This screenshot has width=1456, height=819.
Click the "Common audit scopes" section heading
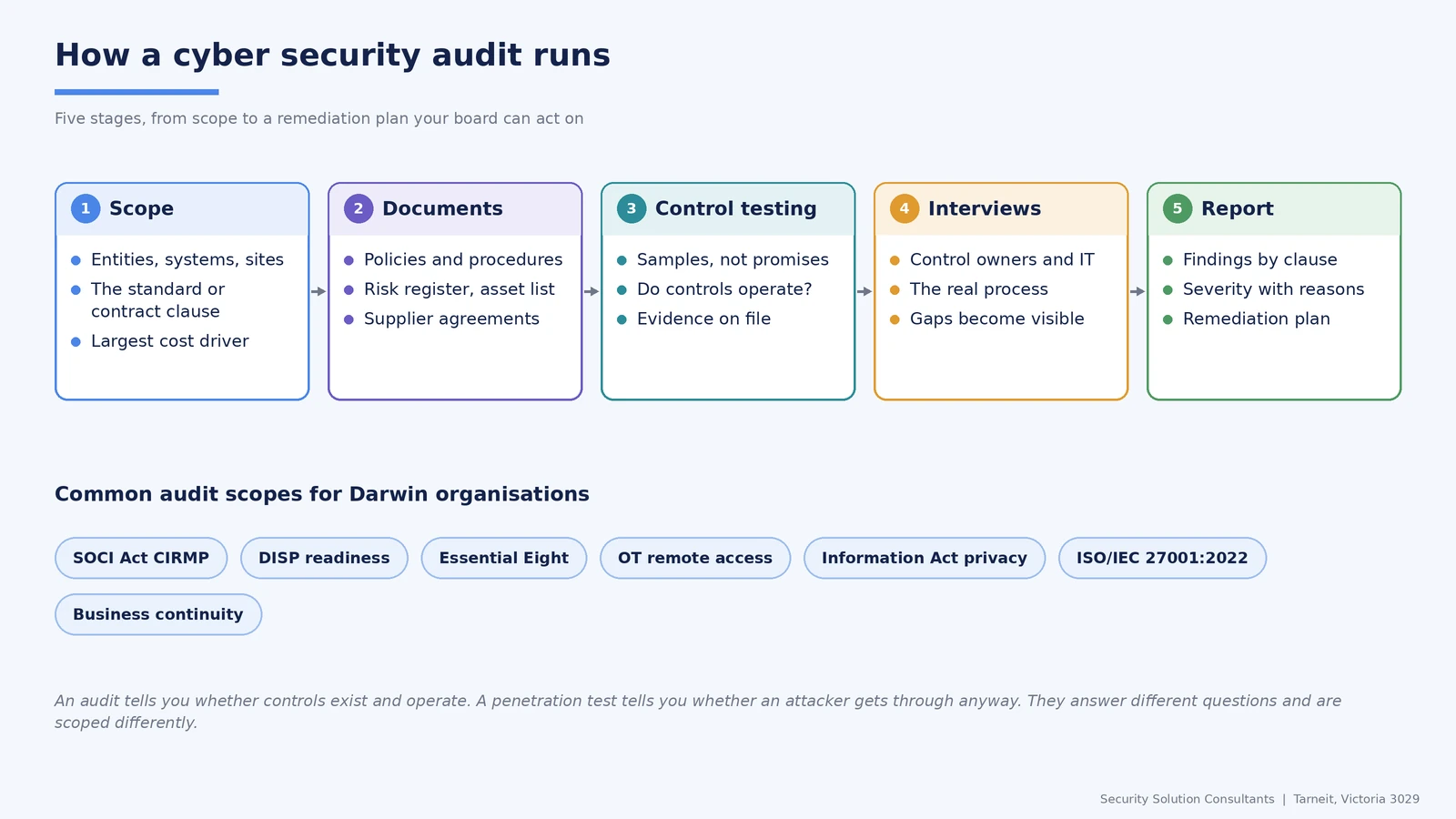tap(322, 494)
